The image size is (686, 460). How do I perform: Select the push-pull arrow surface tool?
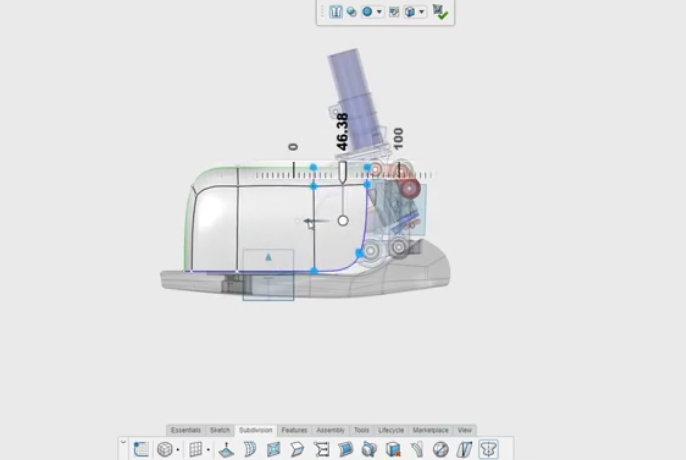coord(226,449)
